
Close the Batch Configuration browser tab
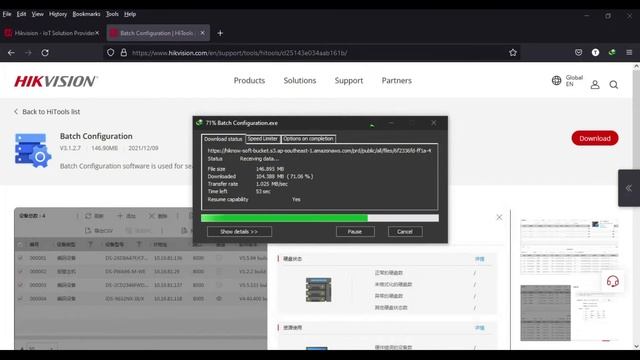202,33
